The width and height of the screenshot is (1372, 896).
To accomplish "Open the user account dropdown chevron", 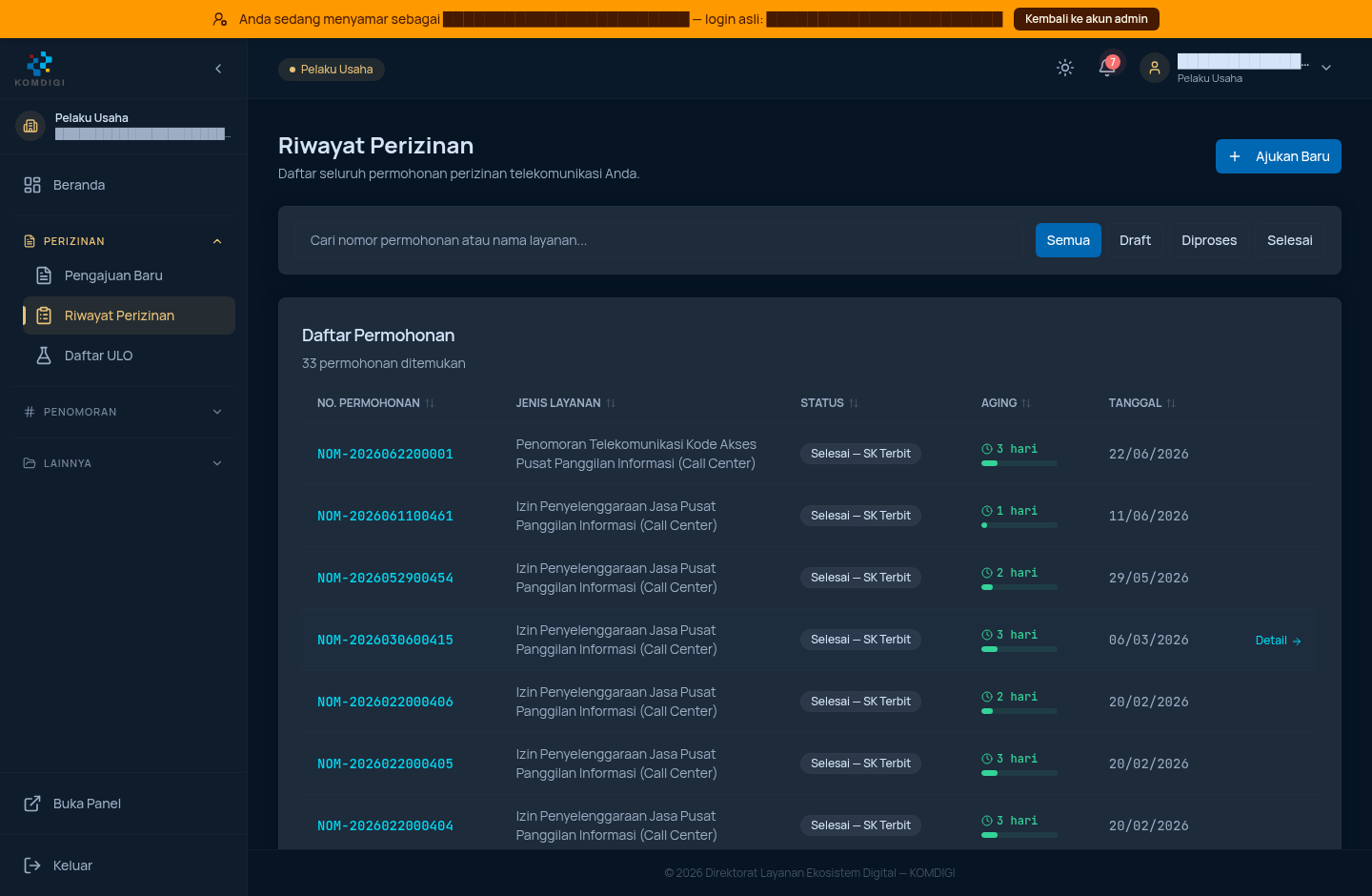I will (x=1326, y=68).
